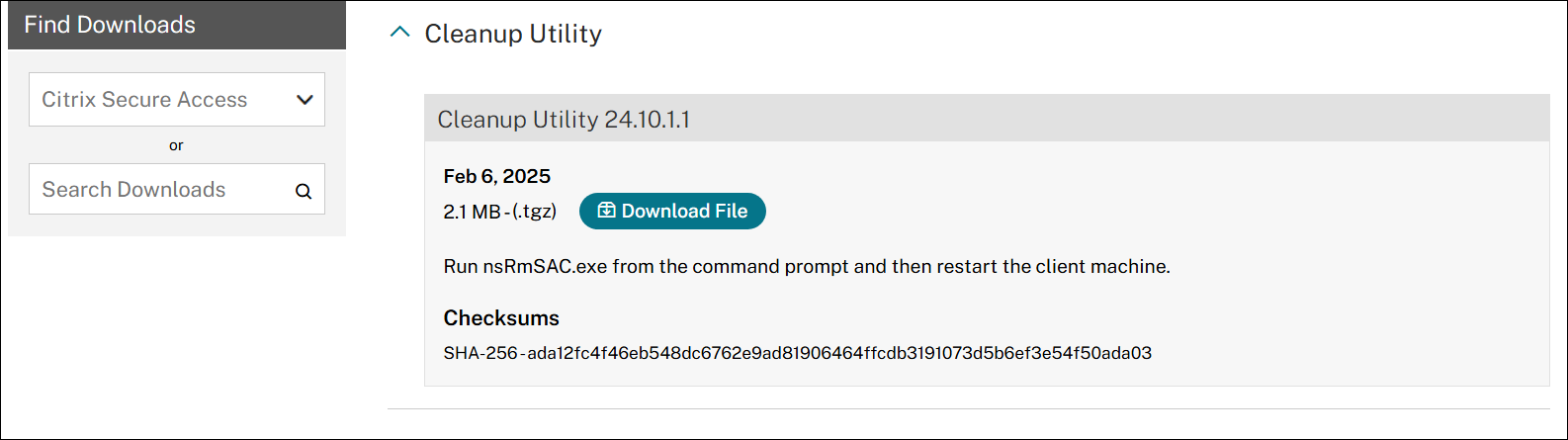The image size is (1568, 440).
Task: Click the Checksums heading
Action: pos(501,318)
